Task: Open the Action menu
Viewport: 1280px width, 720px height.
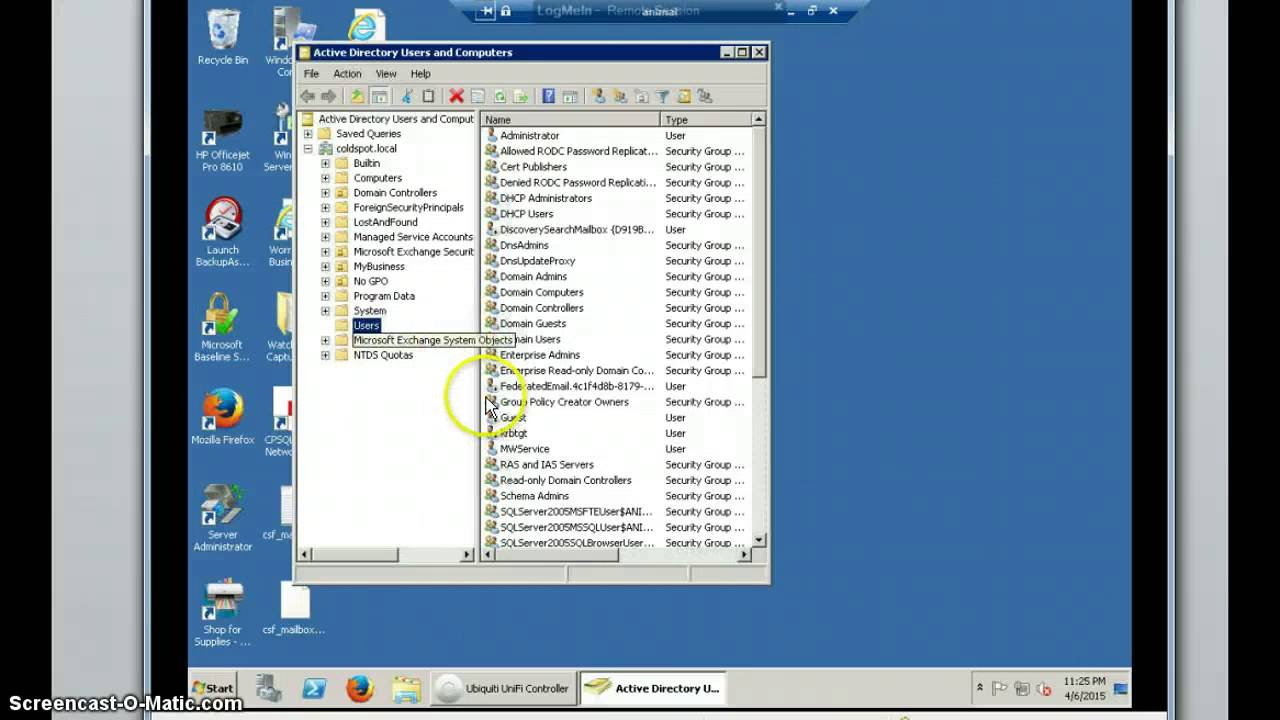Action: (347, 74)
